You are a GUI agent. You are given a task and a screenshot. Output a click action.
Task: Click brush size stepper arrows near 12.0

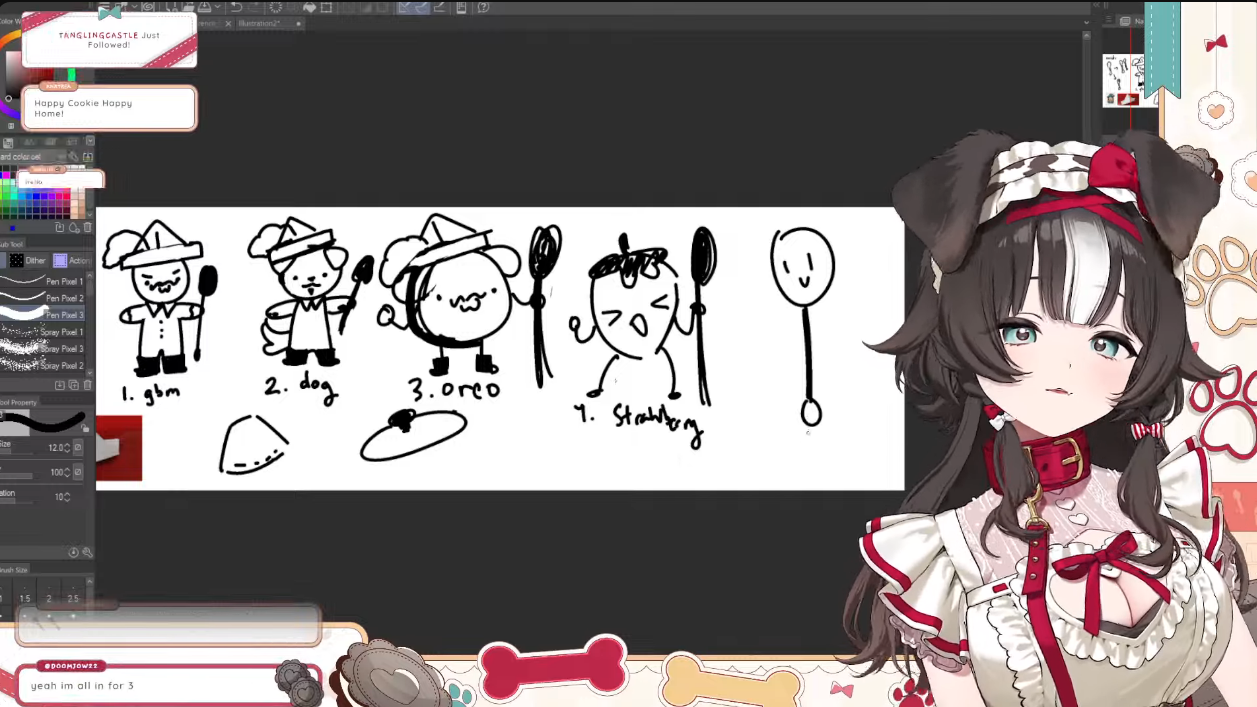(x=66, y=448)
